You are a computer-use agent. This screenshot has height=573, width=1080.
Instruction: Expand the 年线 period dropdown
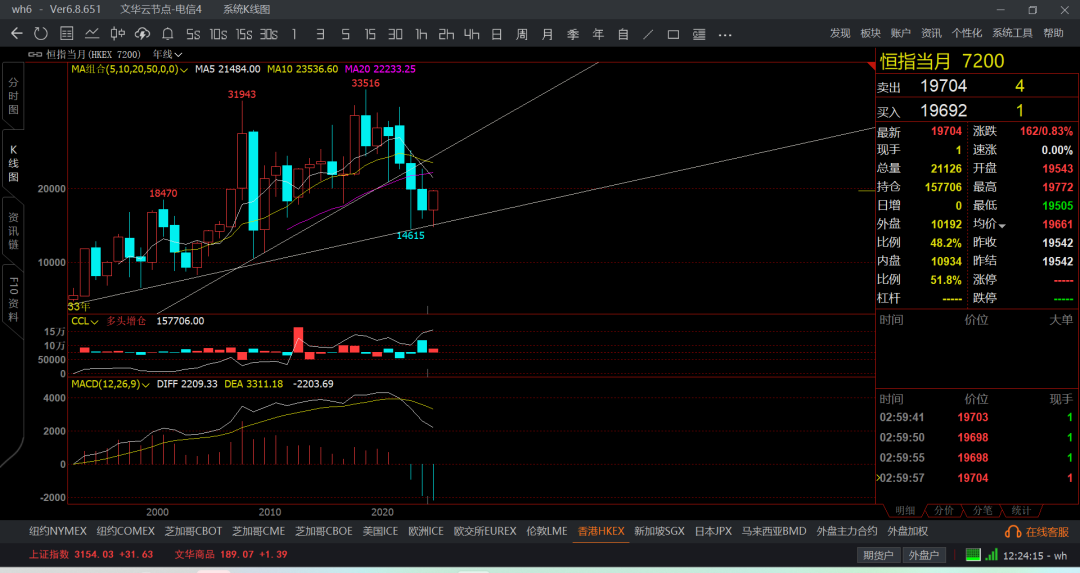click(x=167, y=54)
